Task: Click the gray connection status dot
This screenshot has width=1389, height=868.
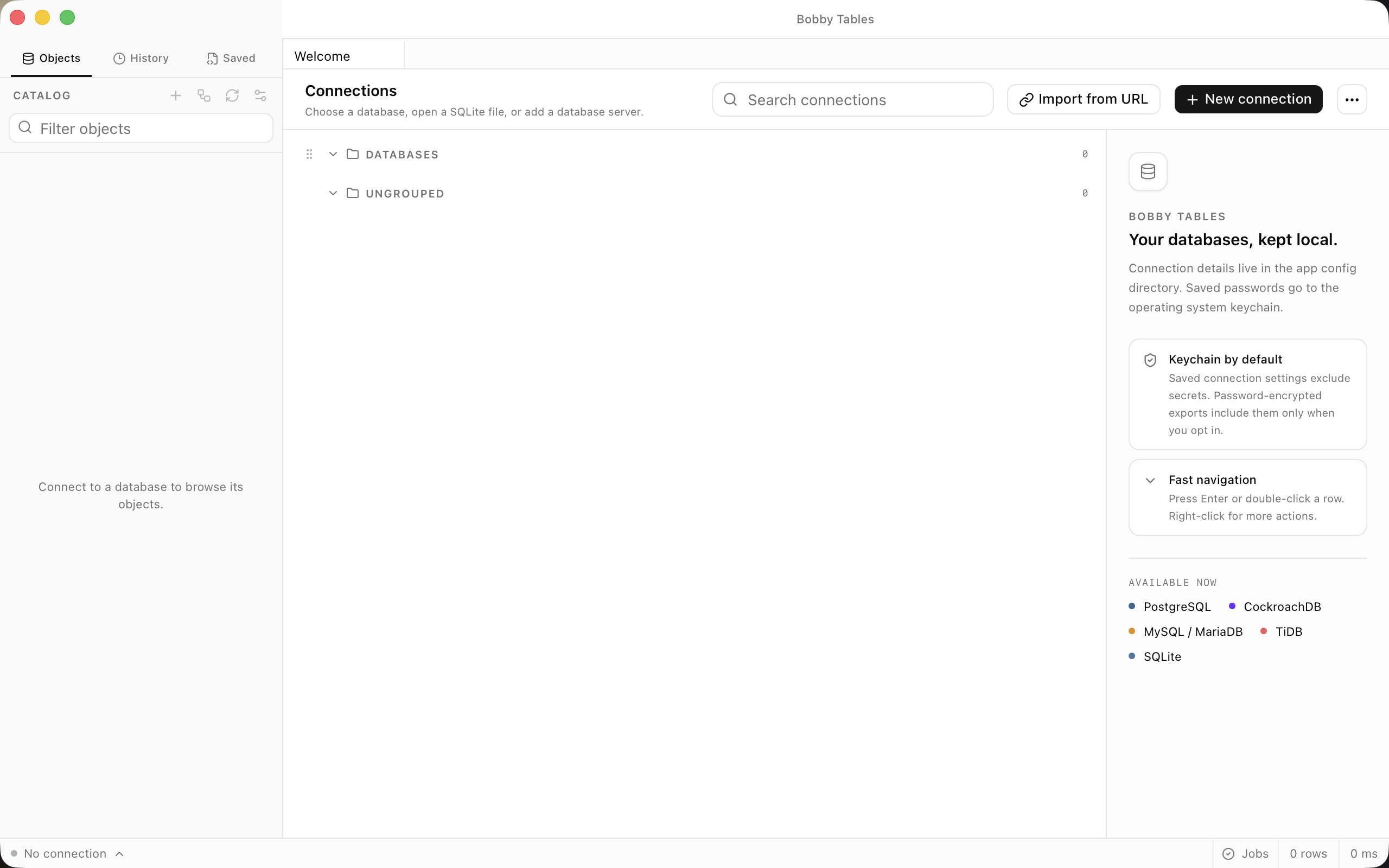Action: (x=14, y=854)
